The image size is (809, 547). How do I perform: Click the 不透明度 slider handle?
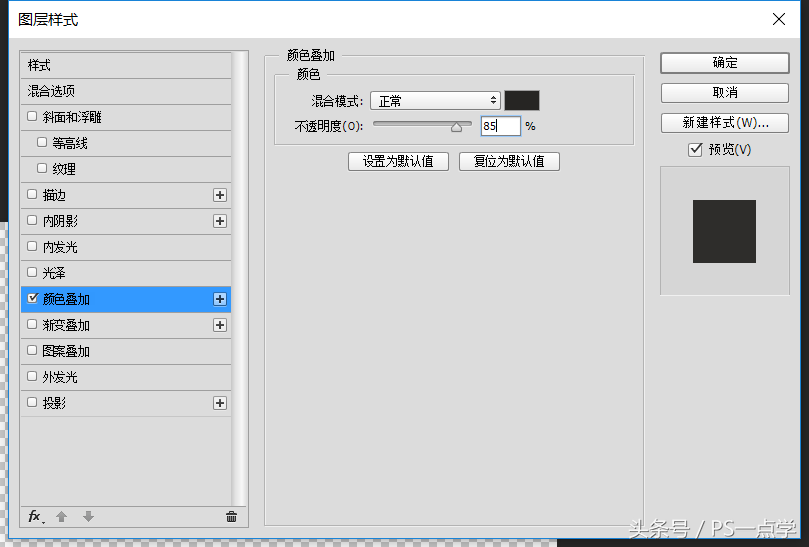(456, 127)
